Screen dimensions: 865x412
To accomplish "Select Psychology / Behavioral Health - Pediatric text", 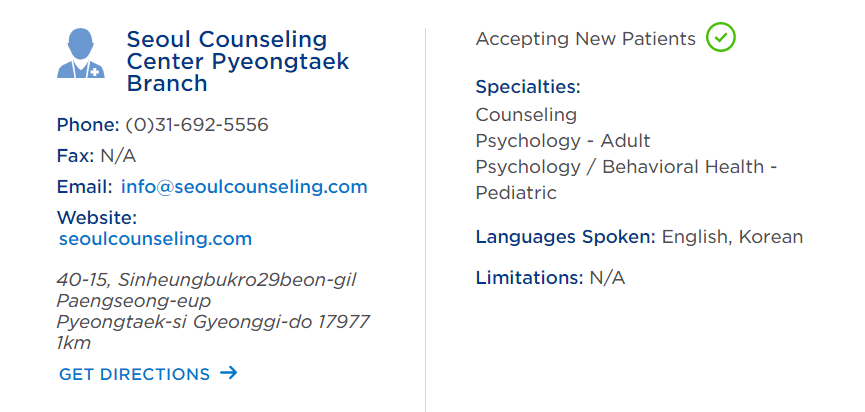I will coord(626,180).
